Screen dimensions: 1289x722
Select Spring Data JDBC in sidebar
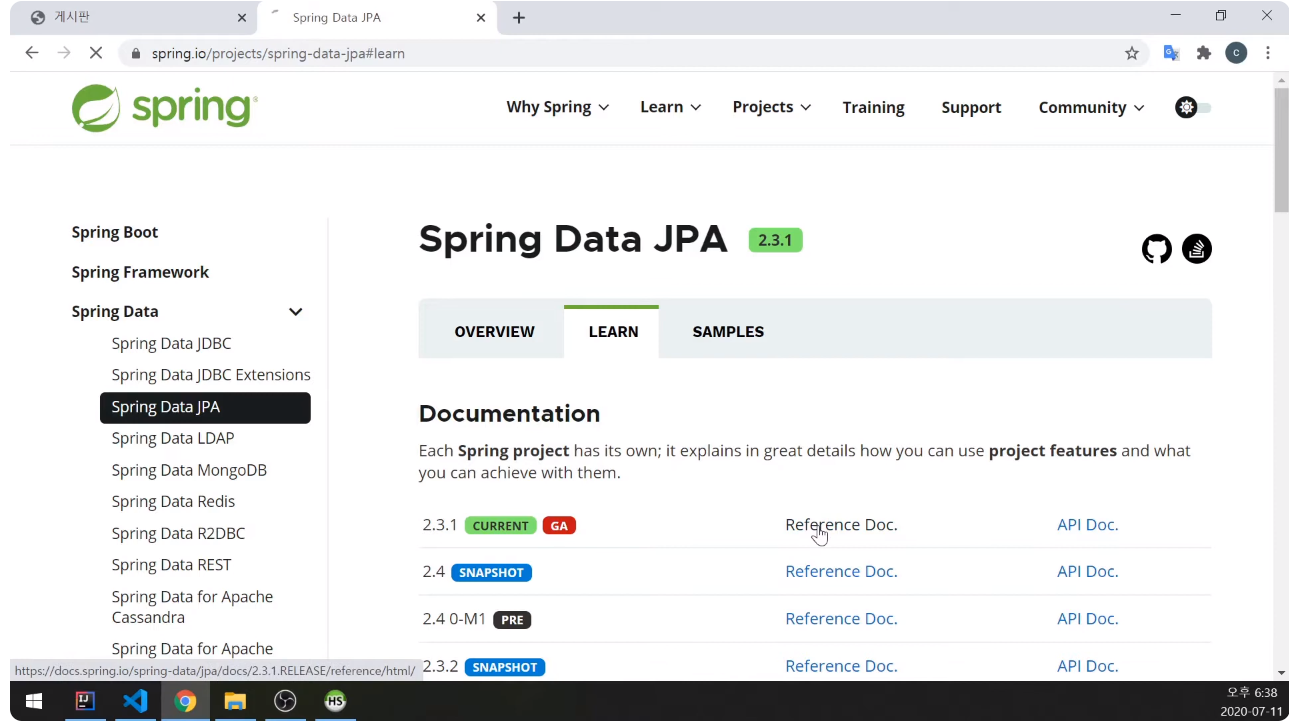(x=171, y=343)
